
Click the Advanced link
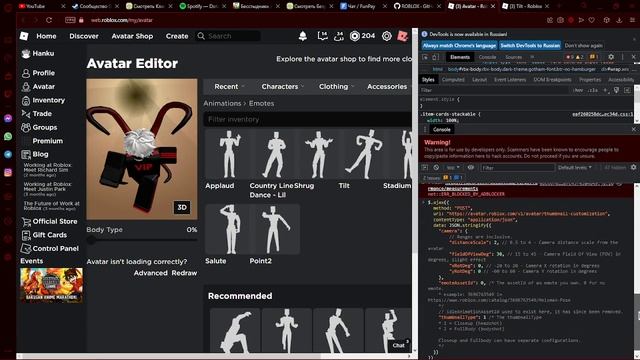[x=151, y=273]
